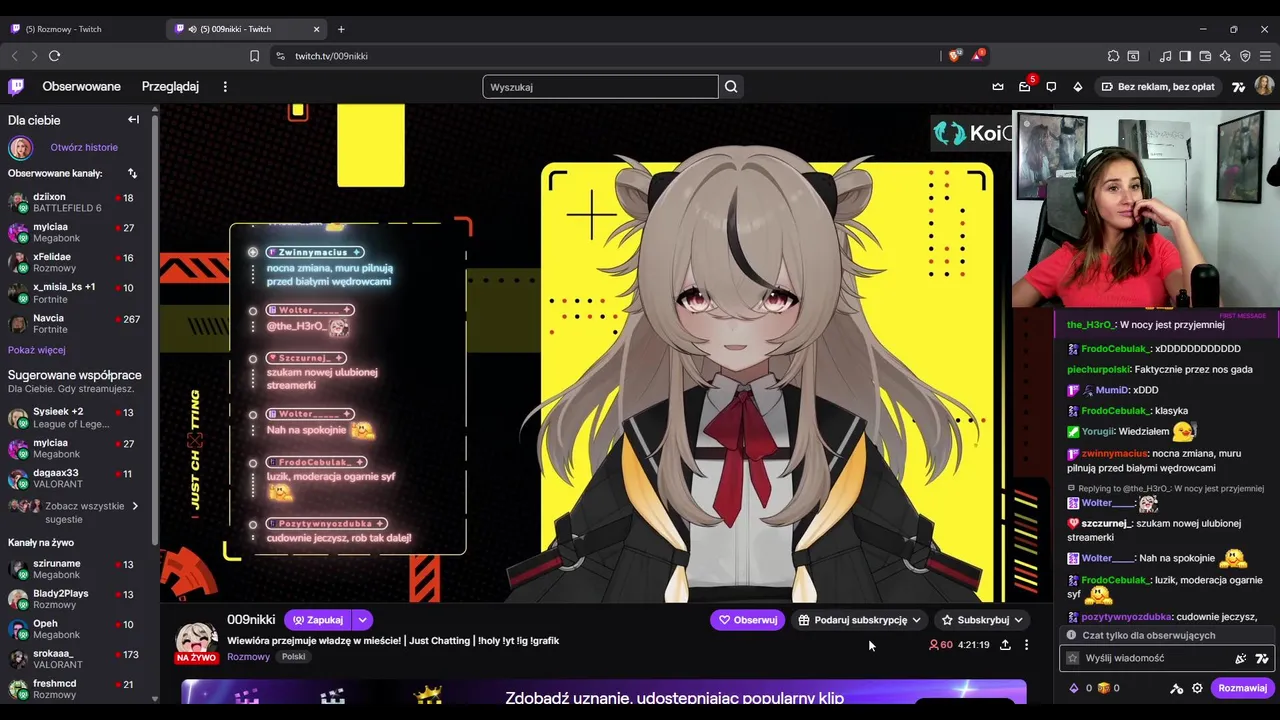
Task: Click 009nikki channel avatar with NA ŻYWO
Action: click(197, 642)
